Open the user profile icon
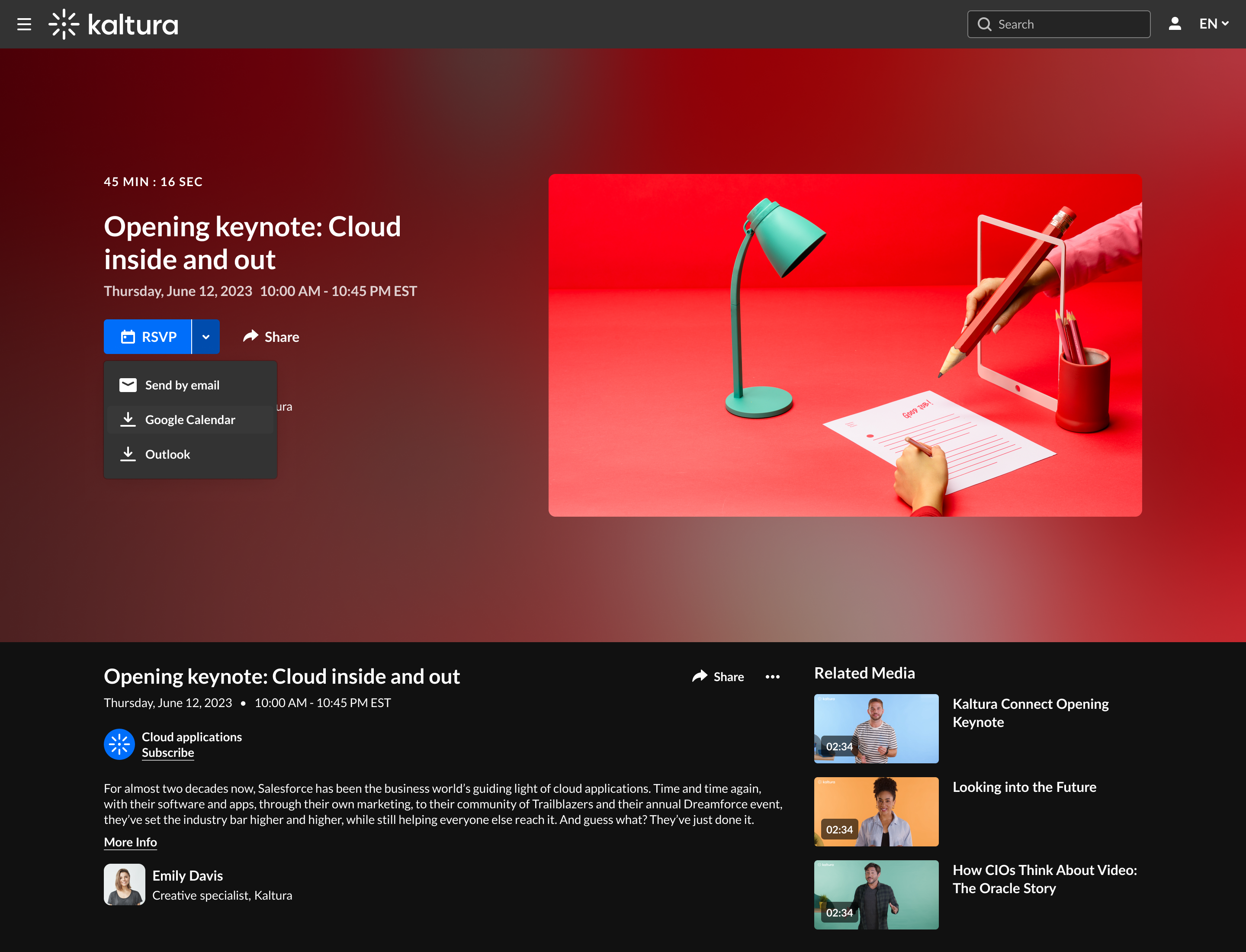Screen dimensions: 1246x952 [x=1175, y=24]
